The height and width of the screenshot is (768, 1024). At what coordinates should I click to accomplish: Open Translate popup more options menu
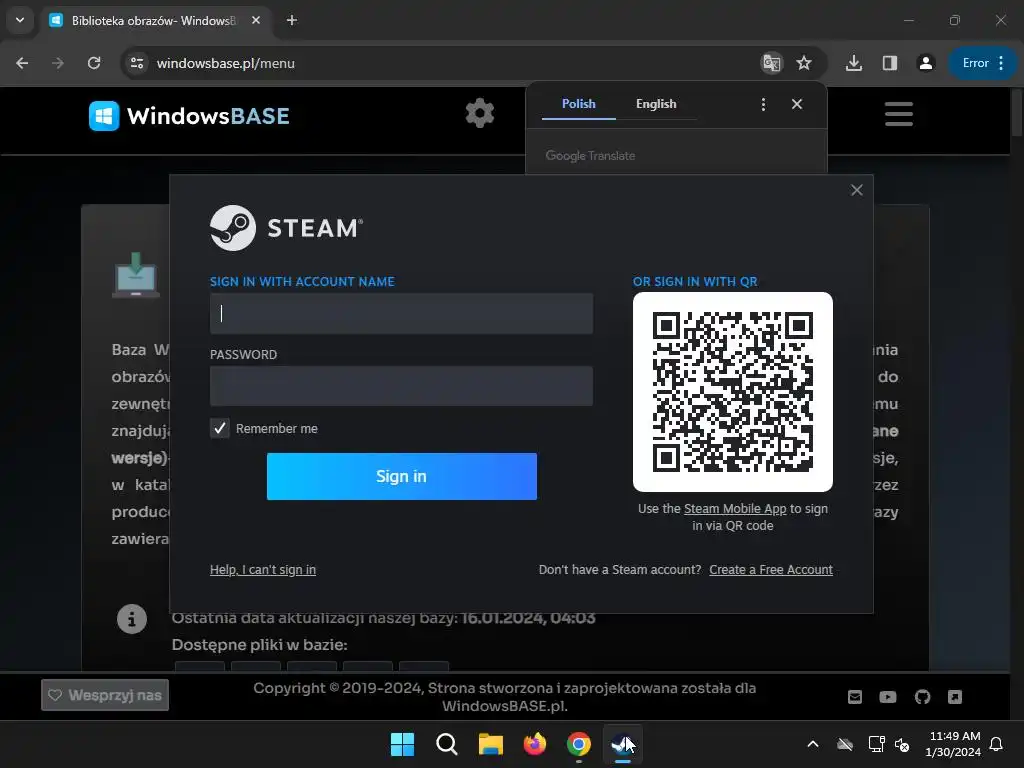(763, 104)
